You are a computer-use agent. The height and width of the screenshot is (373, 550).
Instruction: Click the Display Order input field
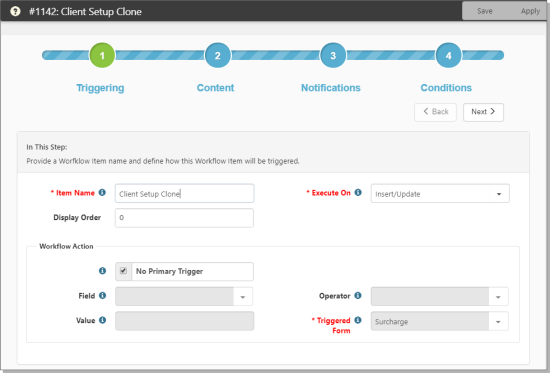coord(184,218)
